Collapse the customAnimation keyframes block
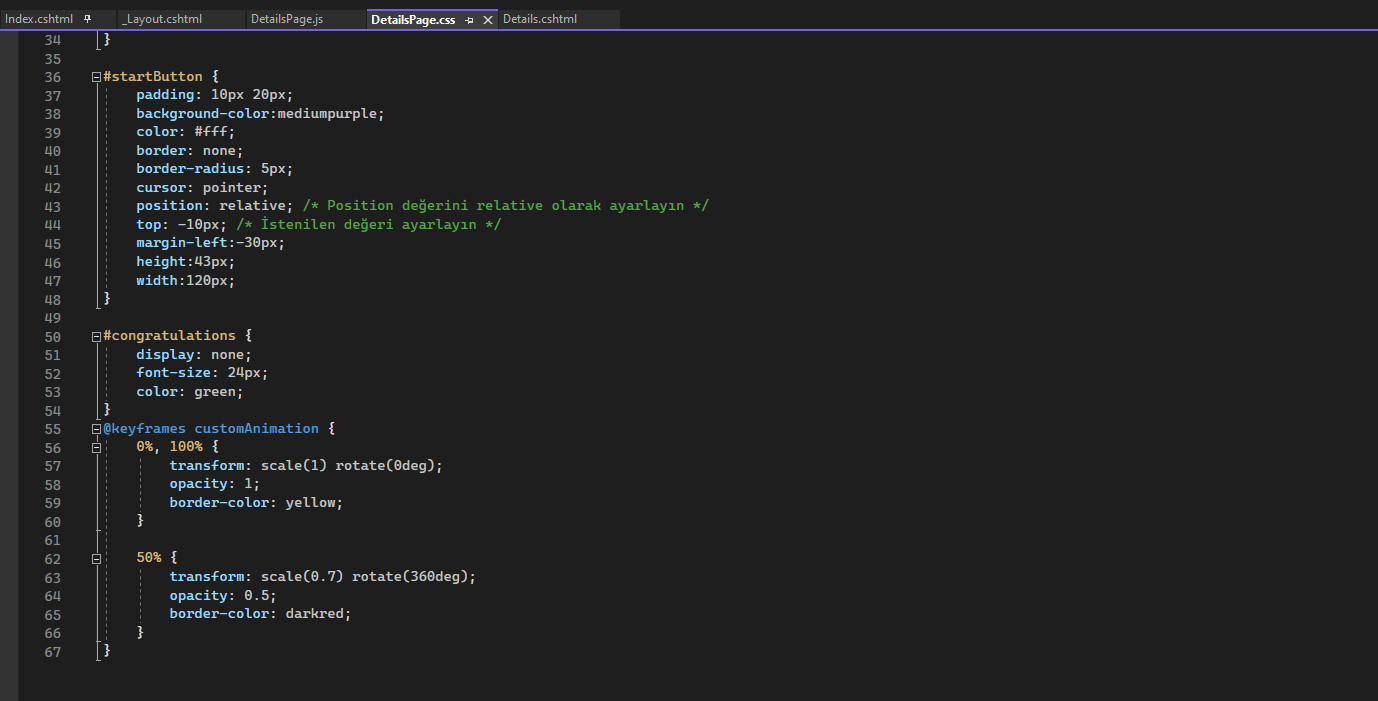Screen dimensions: 1378x701 pos(95,428)
